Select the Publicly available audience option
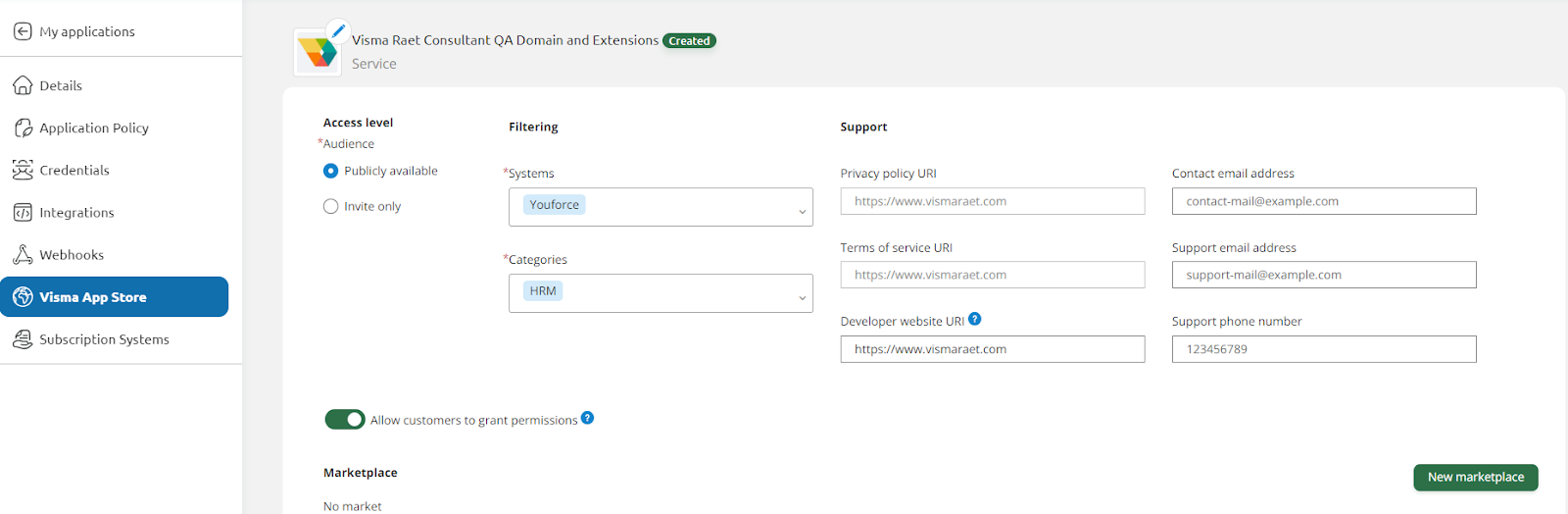 pyautogui.click(x=331, y=171)
